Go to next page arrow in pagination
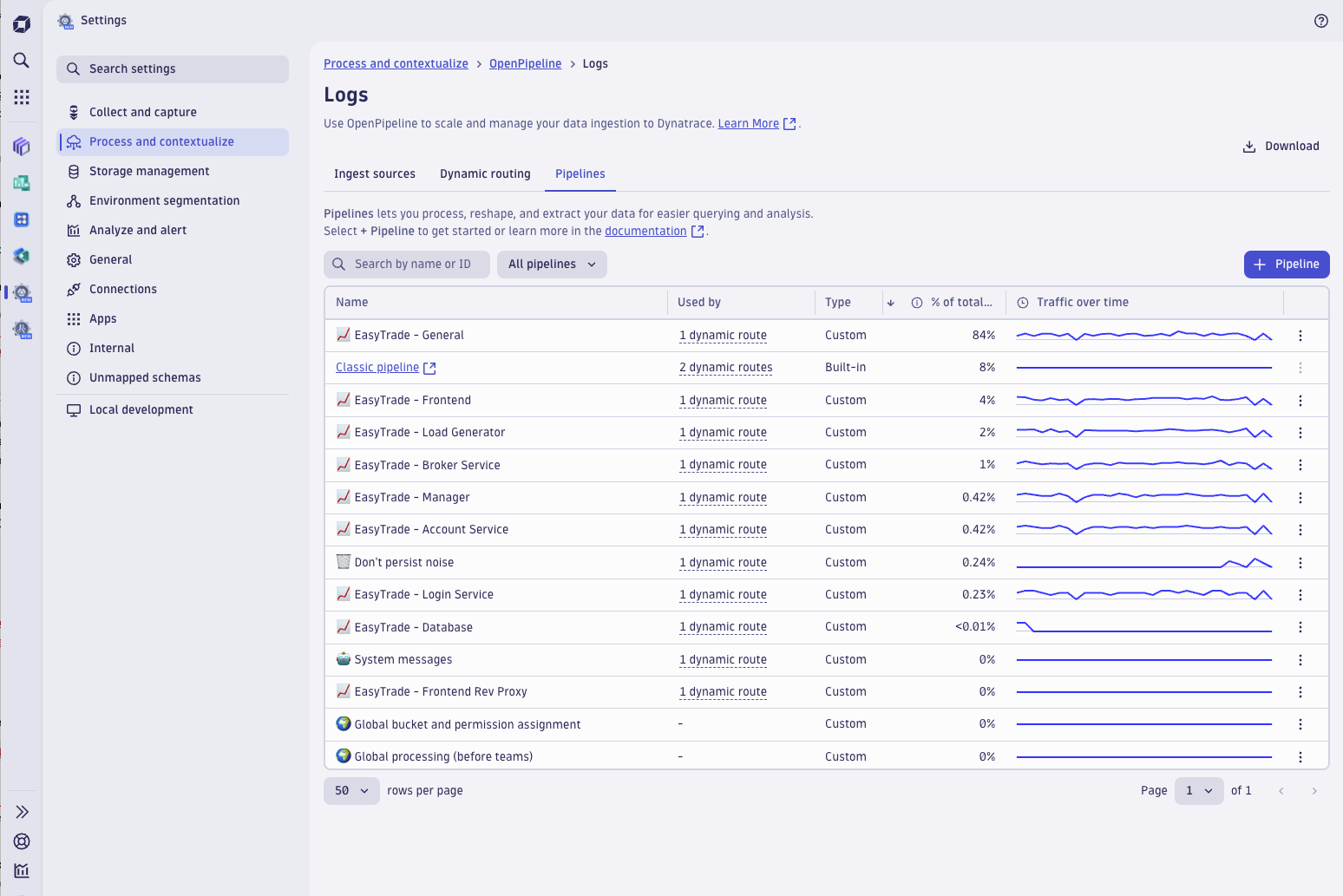Screen dimensions: 1343x896 tap(1314, 791)
